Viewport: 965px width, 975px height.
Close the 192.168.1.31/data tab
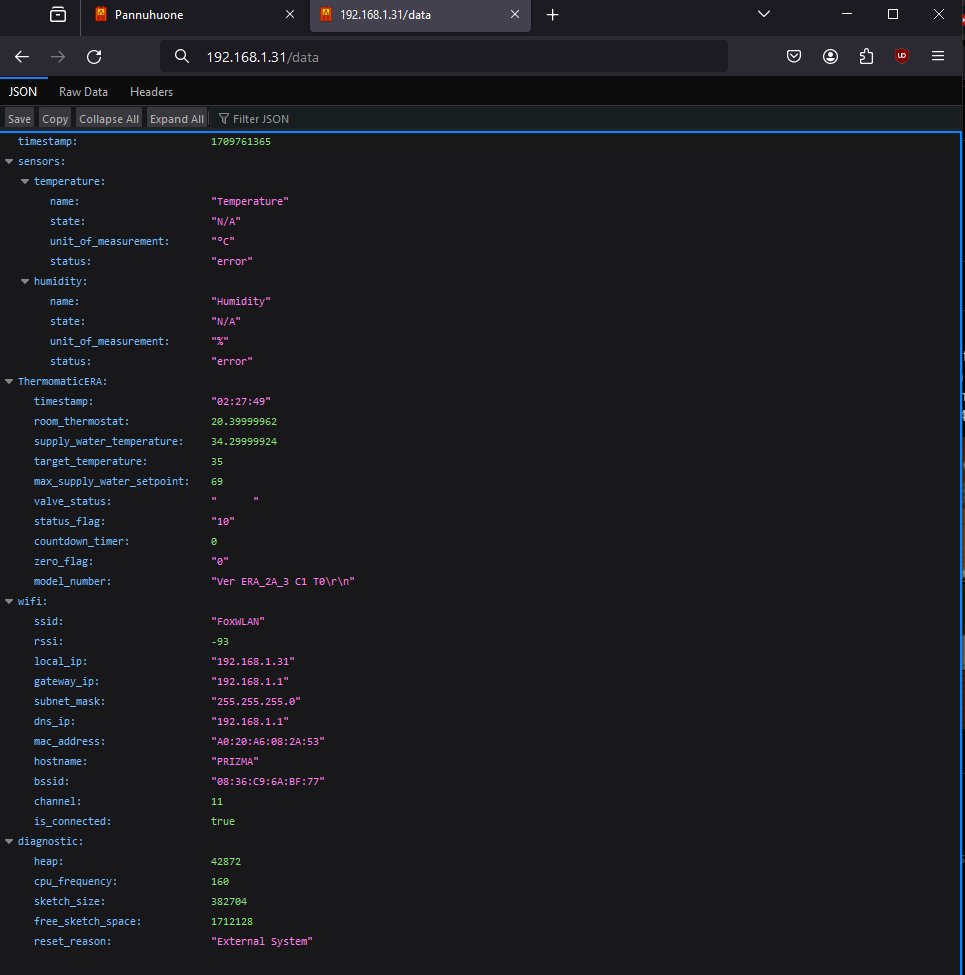pos(515,14)
